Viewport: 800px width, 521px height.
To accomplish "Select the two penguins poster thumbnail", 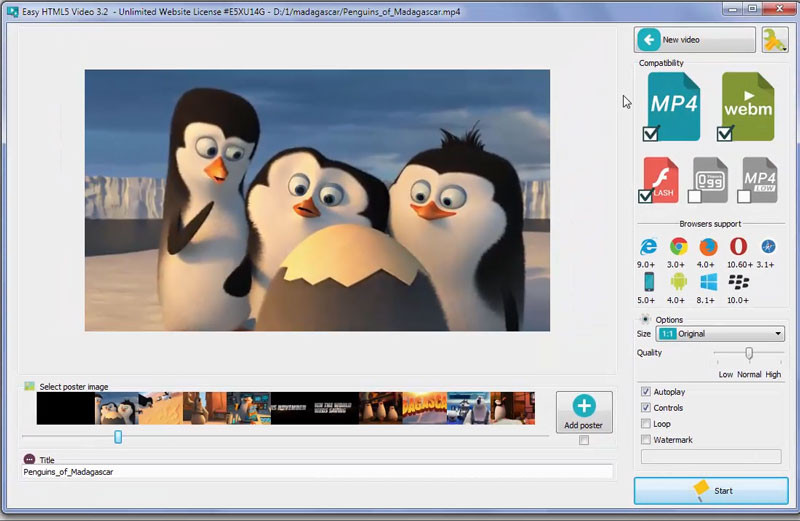I will (x=117, y=408).
